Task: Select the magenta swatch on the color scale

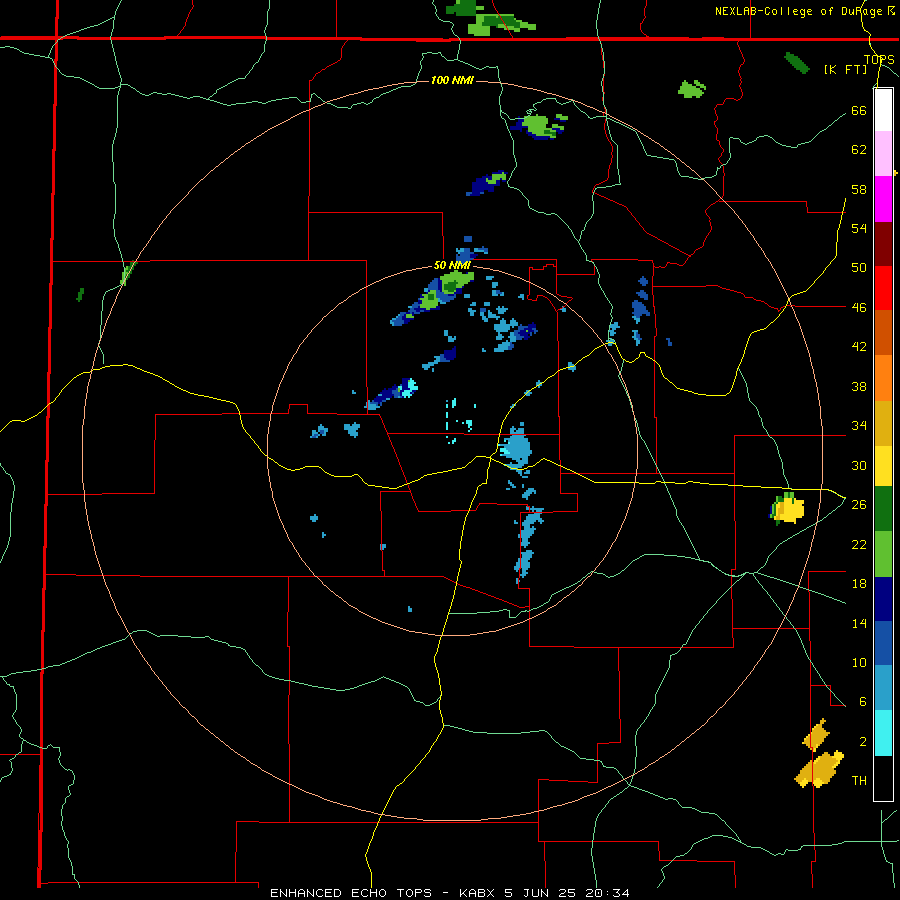Action: click(883, 199)
